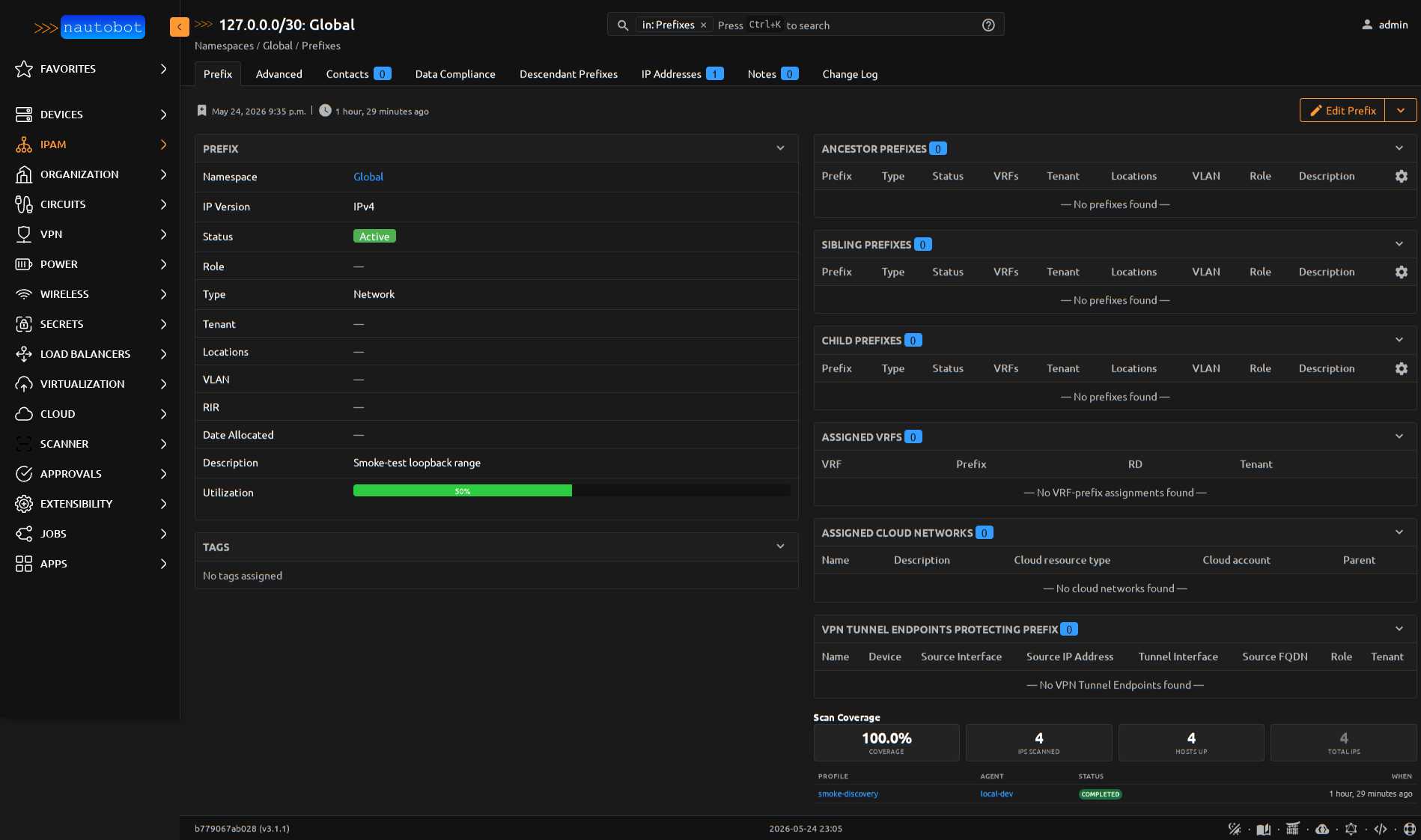The width and height of the screenshot is (1421, 840).
Task: Click the COMPLETED scan status badge
Action: pyautogui.click(x=1100, y=794)
